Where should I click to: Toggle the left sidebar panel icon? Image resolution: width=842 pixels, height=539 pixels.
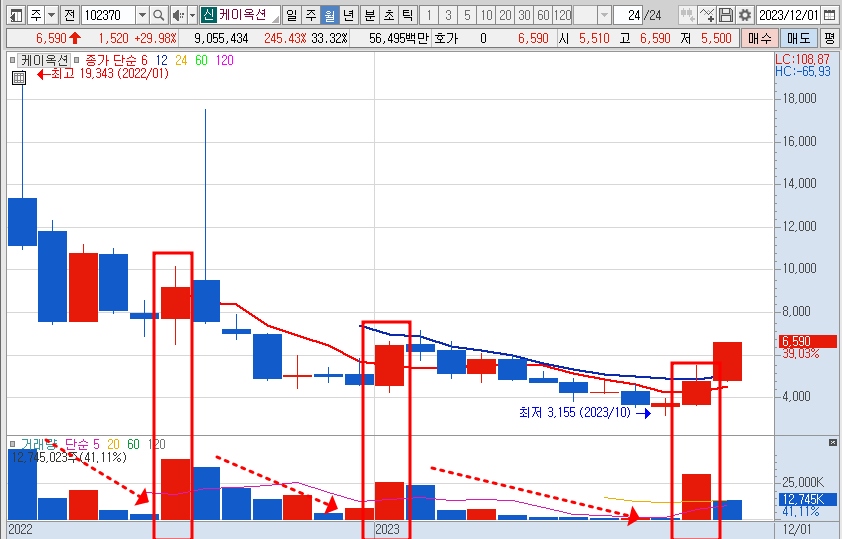[x=17, y=15]
